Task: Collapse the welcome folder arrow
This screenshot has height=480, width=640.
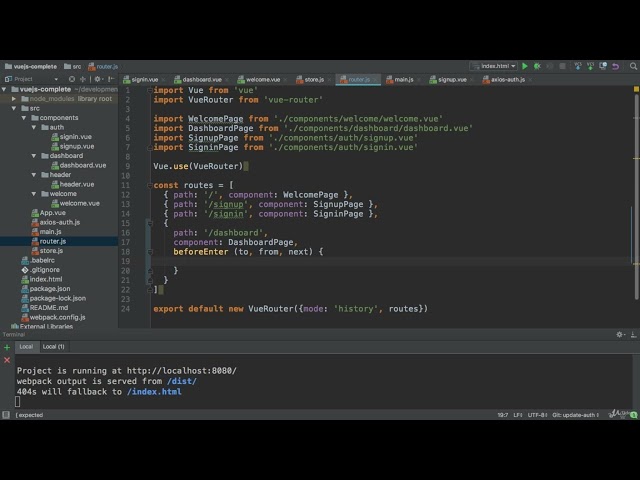Action: (x=34, y=193)
